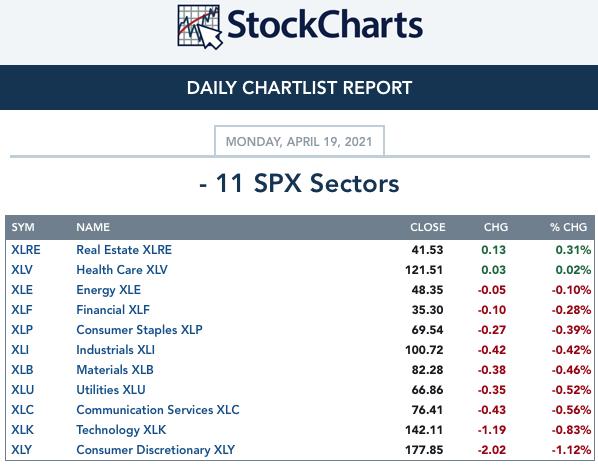Open Consumer Discretionary XLY link
Viewport: 598px width, 465px height.
click(156, 450)
